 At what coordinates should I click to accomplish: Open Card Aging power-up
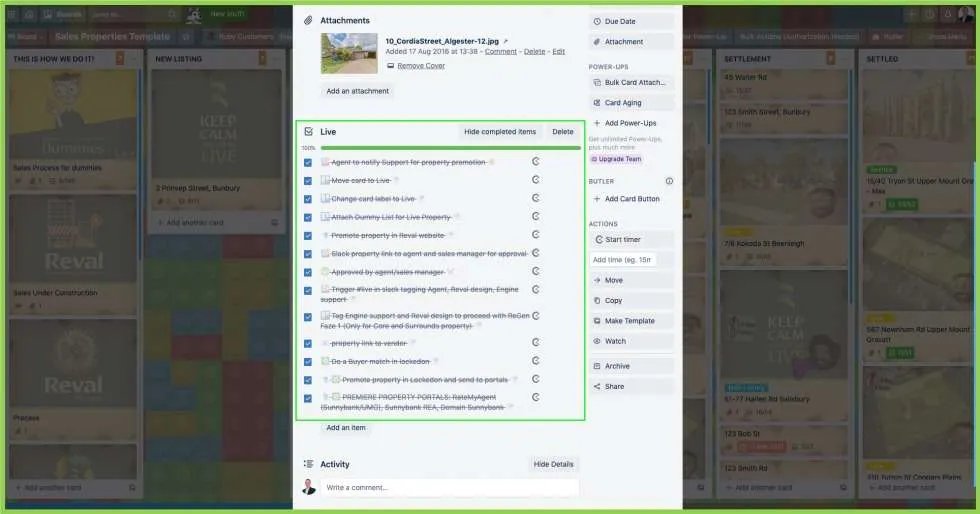[x=631, y=103]
